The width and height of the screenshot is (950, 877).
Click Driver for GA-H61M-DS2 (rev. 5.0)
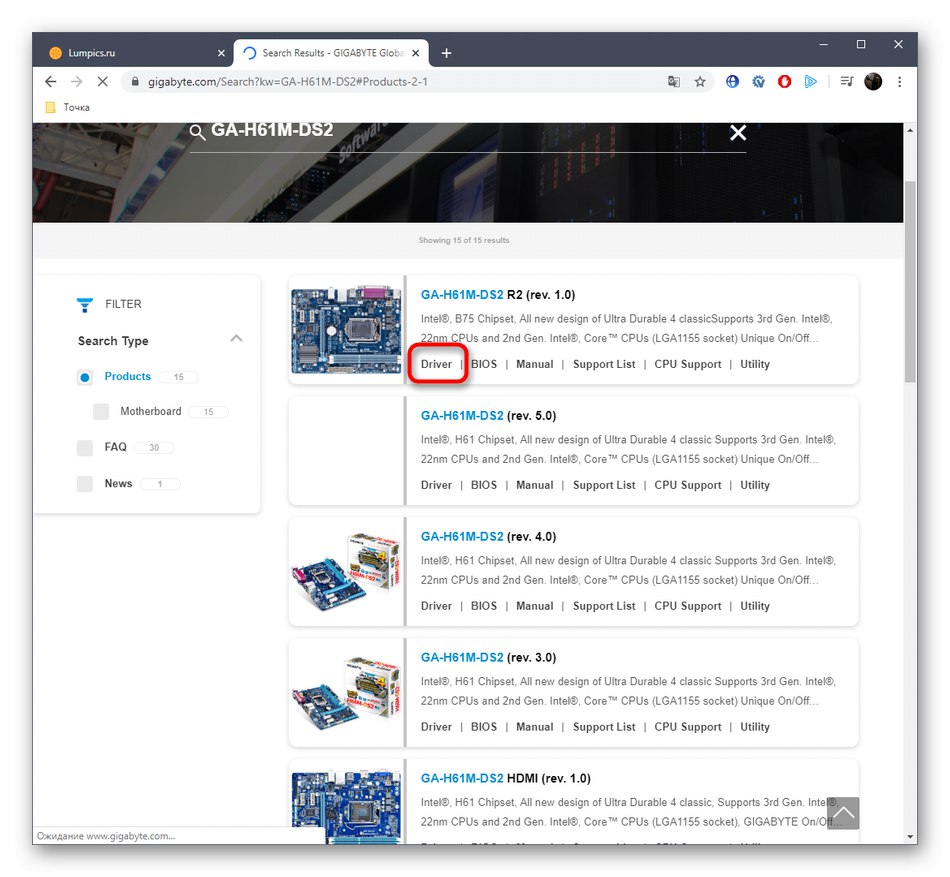[x=436, y=484]
